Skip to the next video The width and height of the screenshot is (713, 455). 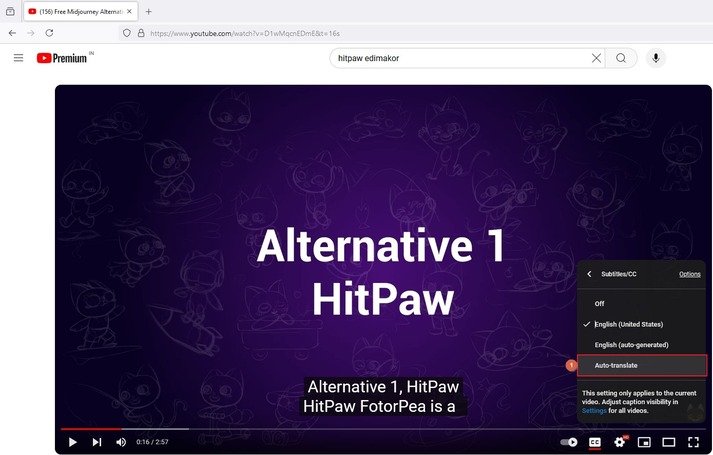pos(96,442)
